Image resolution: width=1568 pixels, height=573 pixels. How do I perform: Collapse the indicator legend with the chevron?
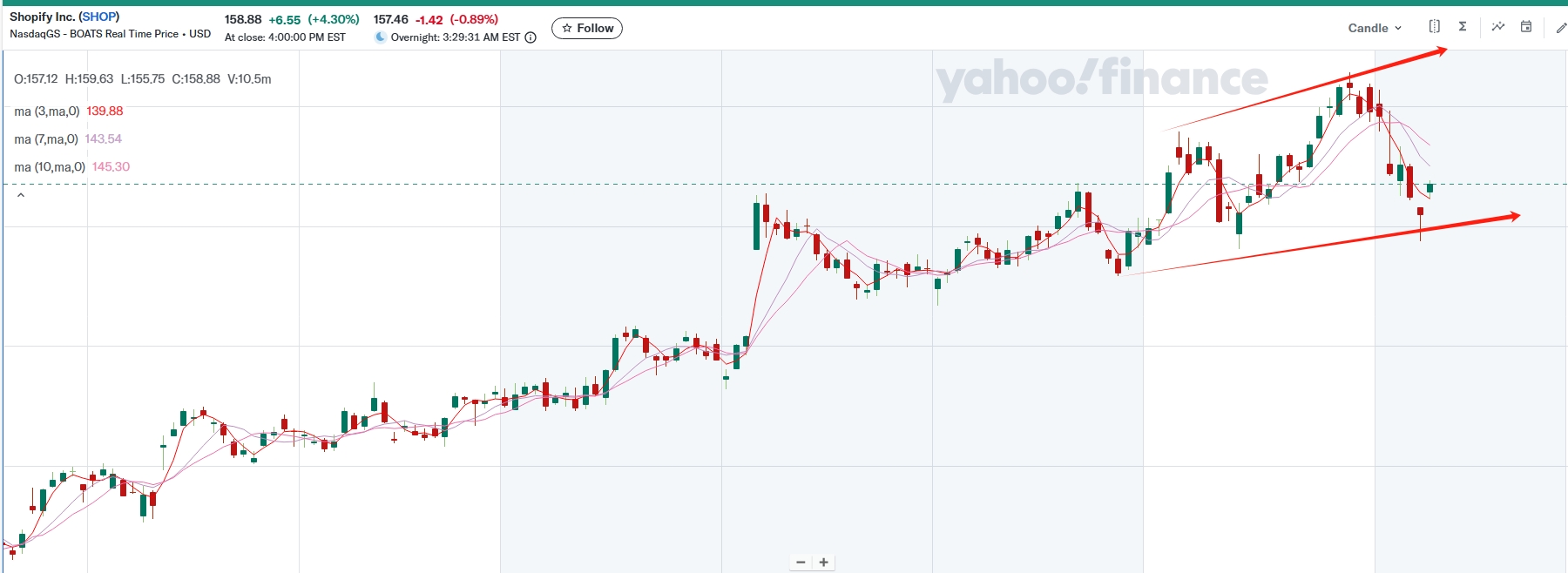21,196
